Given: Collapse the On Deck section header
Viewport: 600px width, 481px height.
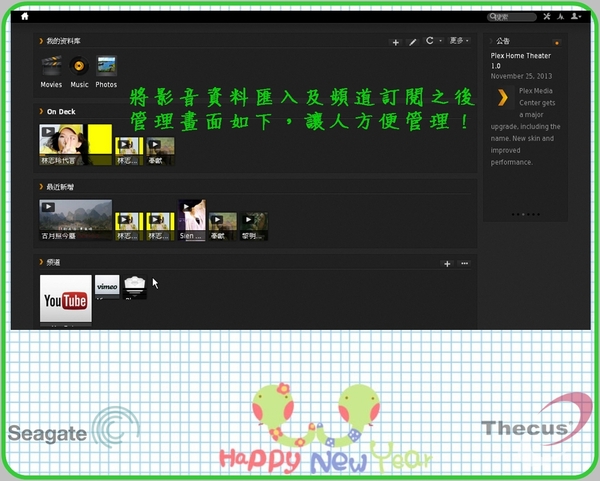Looking at the screenshot, I should [x=57, y=111].
